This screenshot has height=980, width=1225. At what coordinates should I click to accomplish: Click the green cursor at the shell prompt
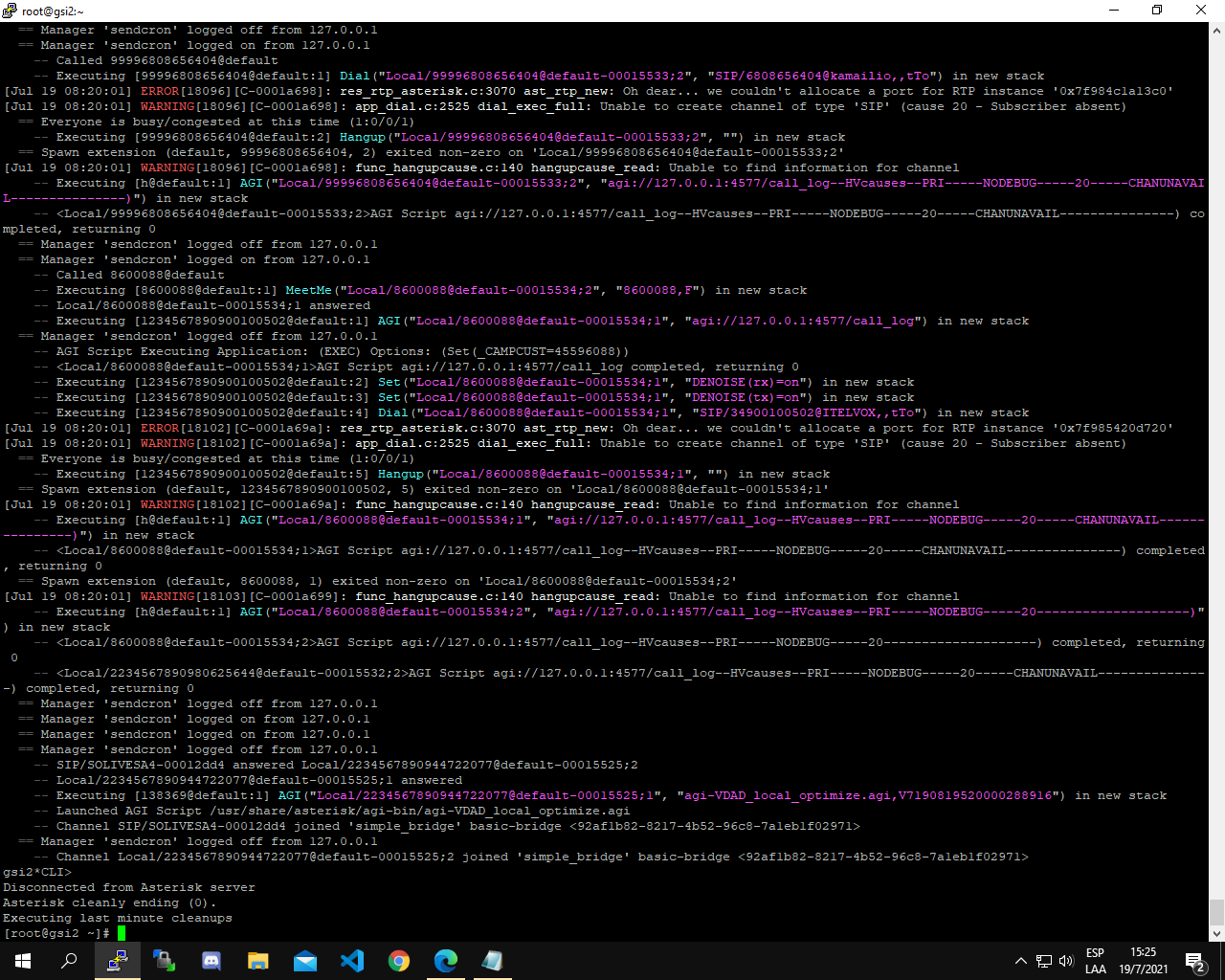point(122,933)
